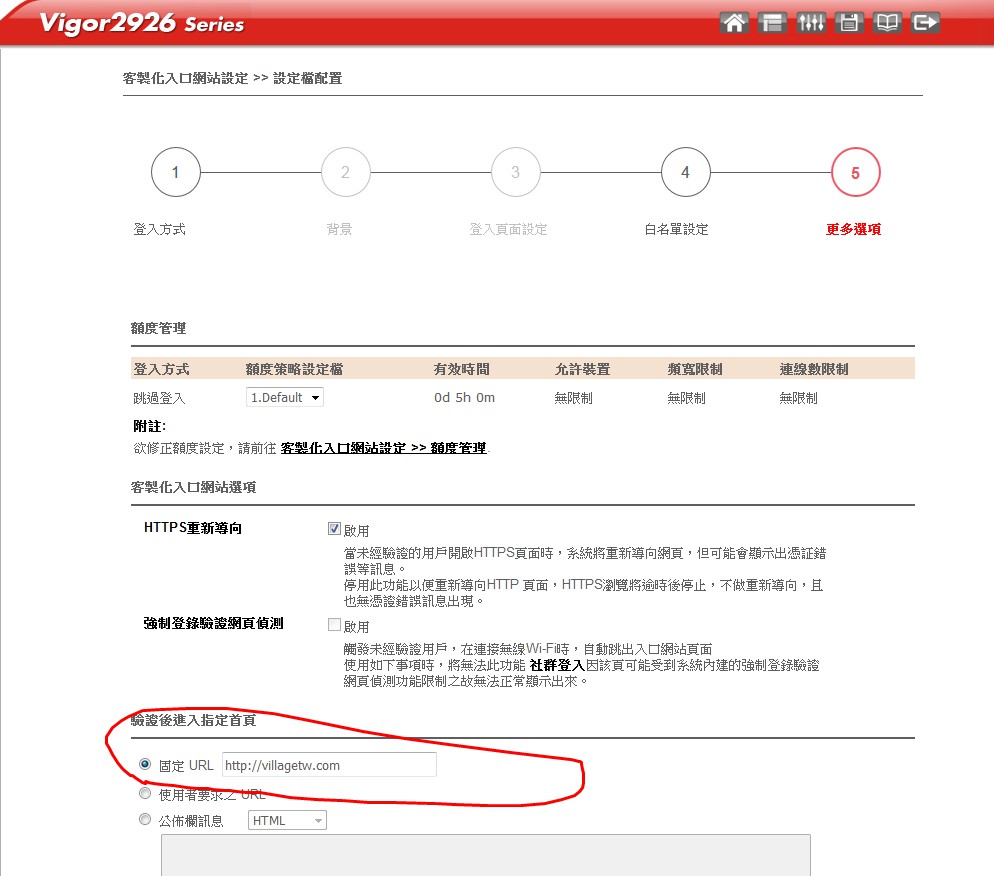The width and height of the screenshot is (994, 876).
Task: Select the 固定 URL radio button
Action: (146, 765)
